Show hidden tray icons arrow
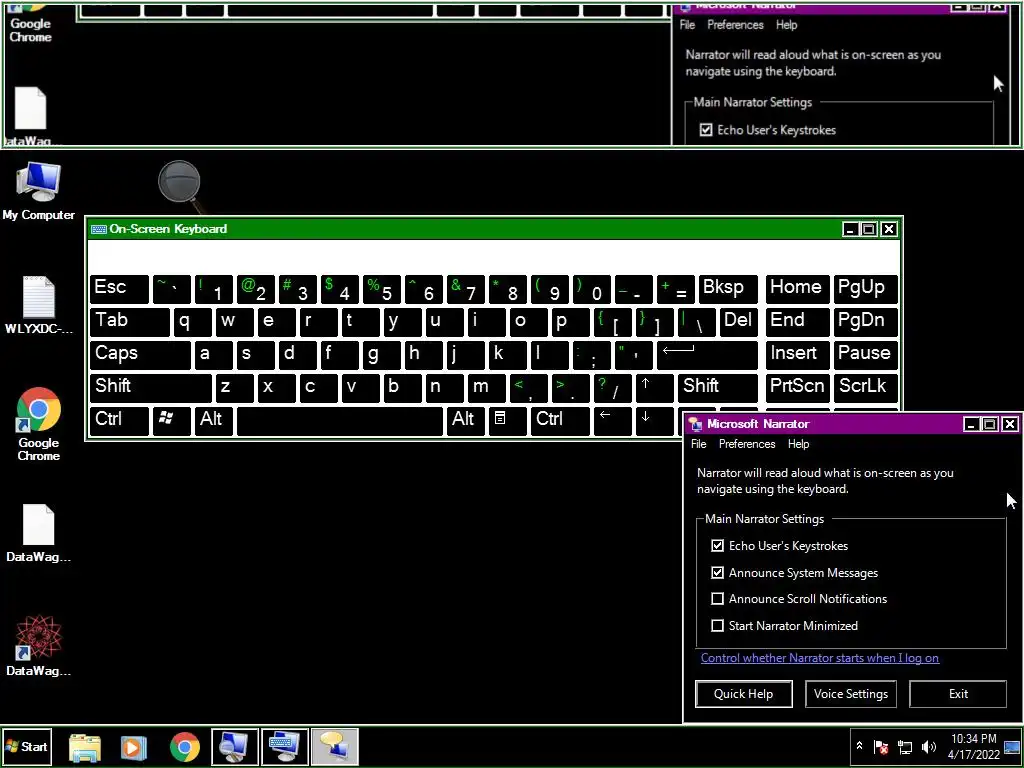1024x768 pixels. click(x=859, y=746)
